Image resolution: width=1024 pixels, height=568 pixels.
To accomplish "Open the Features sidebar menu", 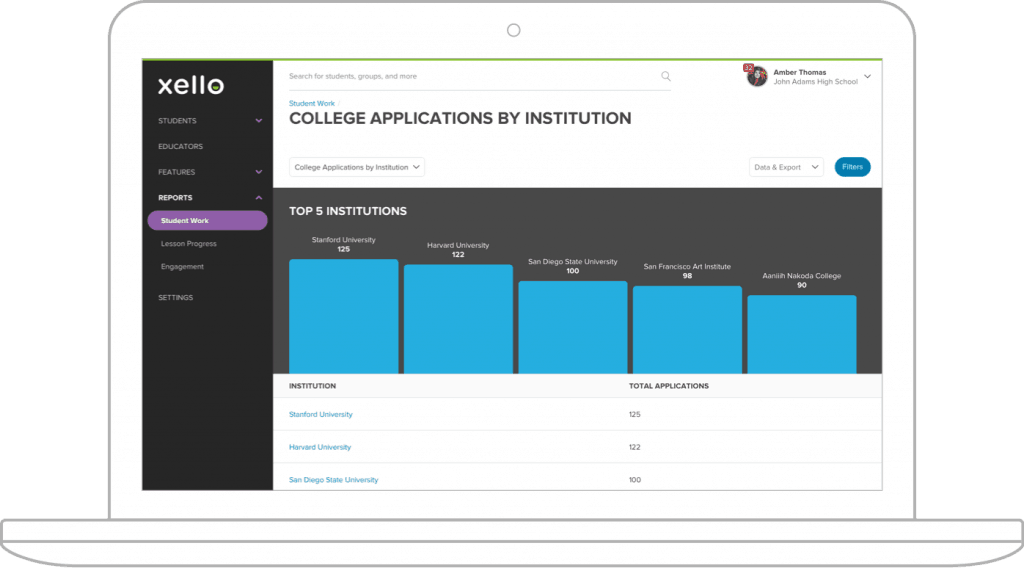I will (176, 172).
